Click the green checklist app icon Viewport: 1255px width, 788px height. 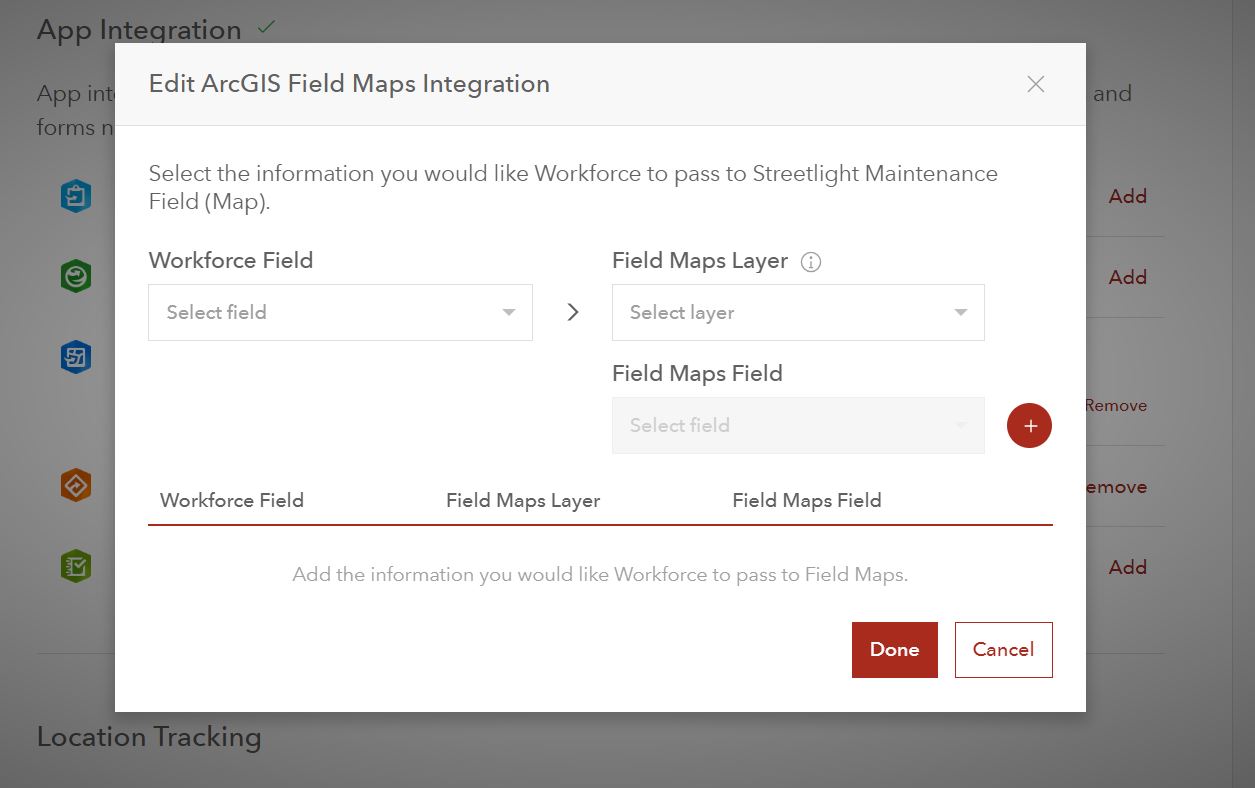click(x=75, y=566)
